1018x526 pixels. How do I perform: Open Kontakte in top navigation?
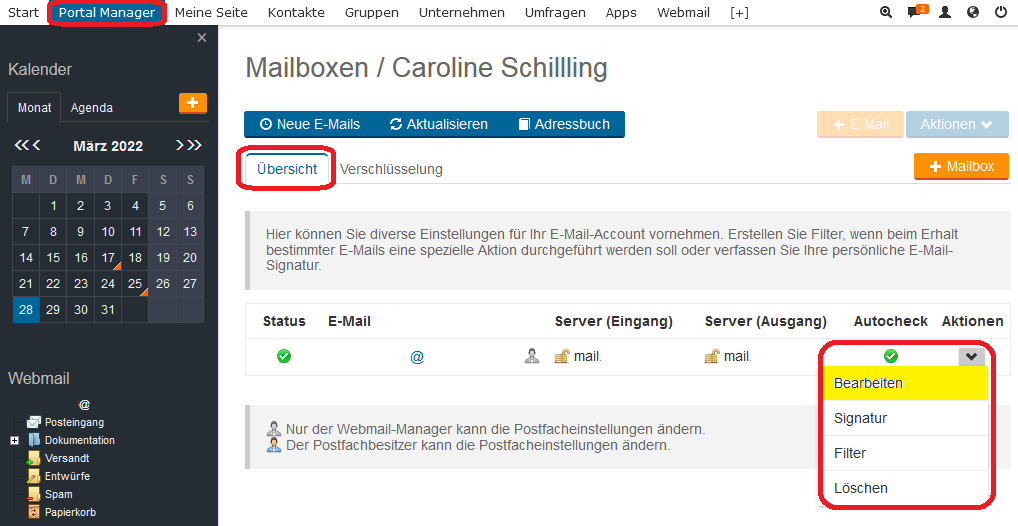click(x=296, y=12)
